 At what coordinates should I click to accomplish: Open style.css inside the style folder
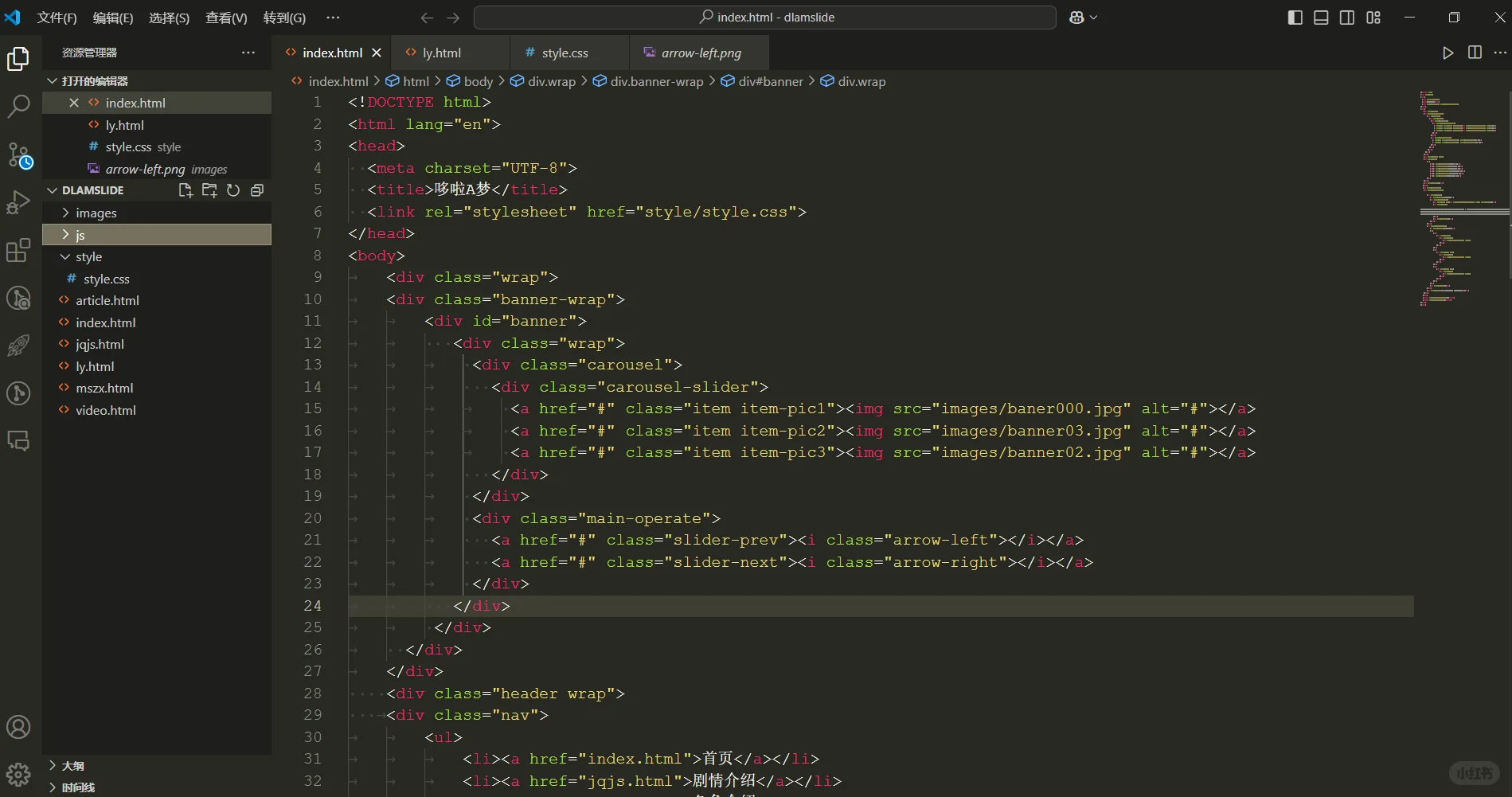pos(157,279)
